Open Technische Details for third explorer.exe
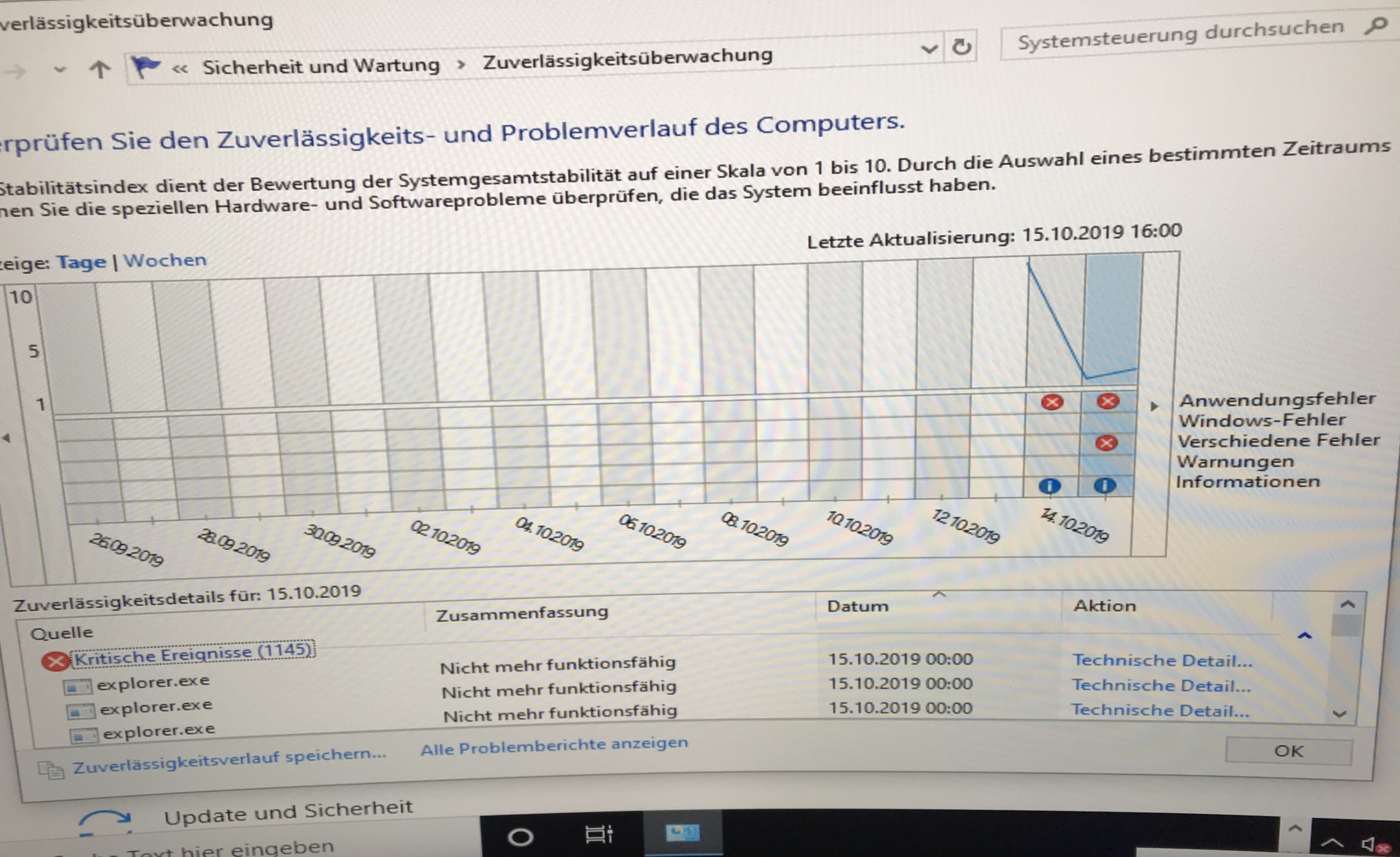1400x857 pixels. [x=1160, y=710]
